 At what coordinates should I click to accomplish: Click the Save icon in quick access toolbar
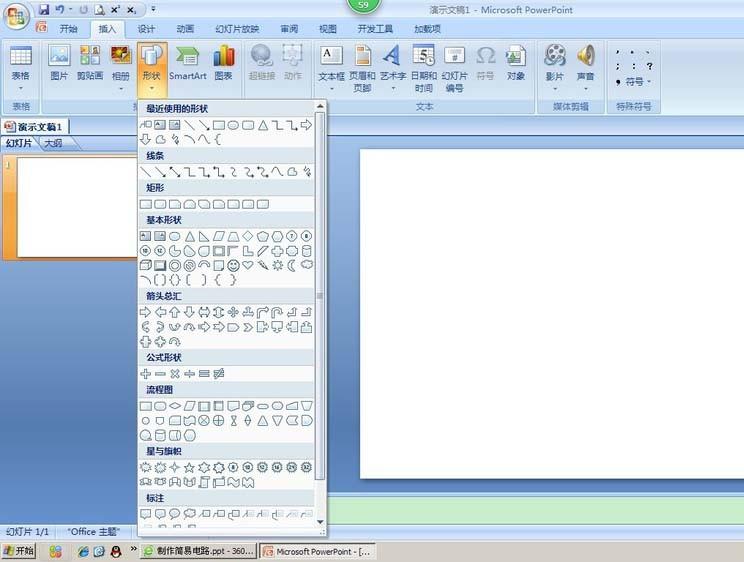point(44,9)
